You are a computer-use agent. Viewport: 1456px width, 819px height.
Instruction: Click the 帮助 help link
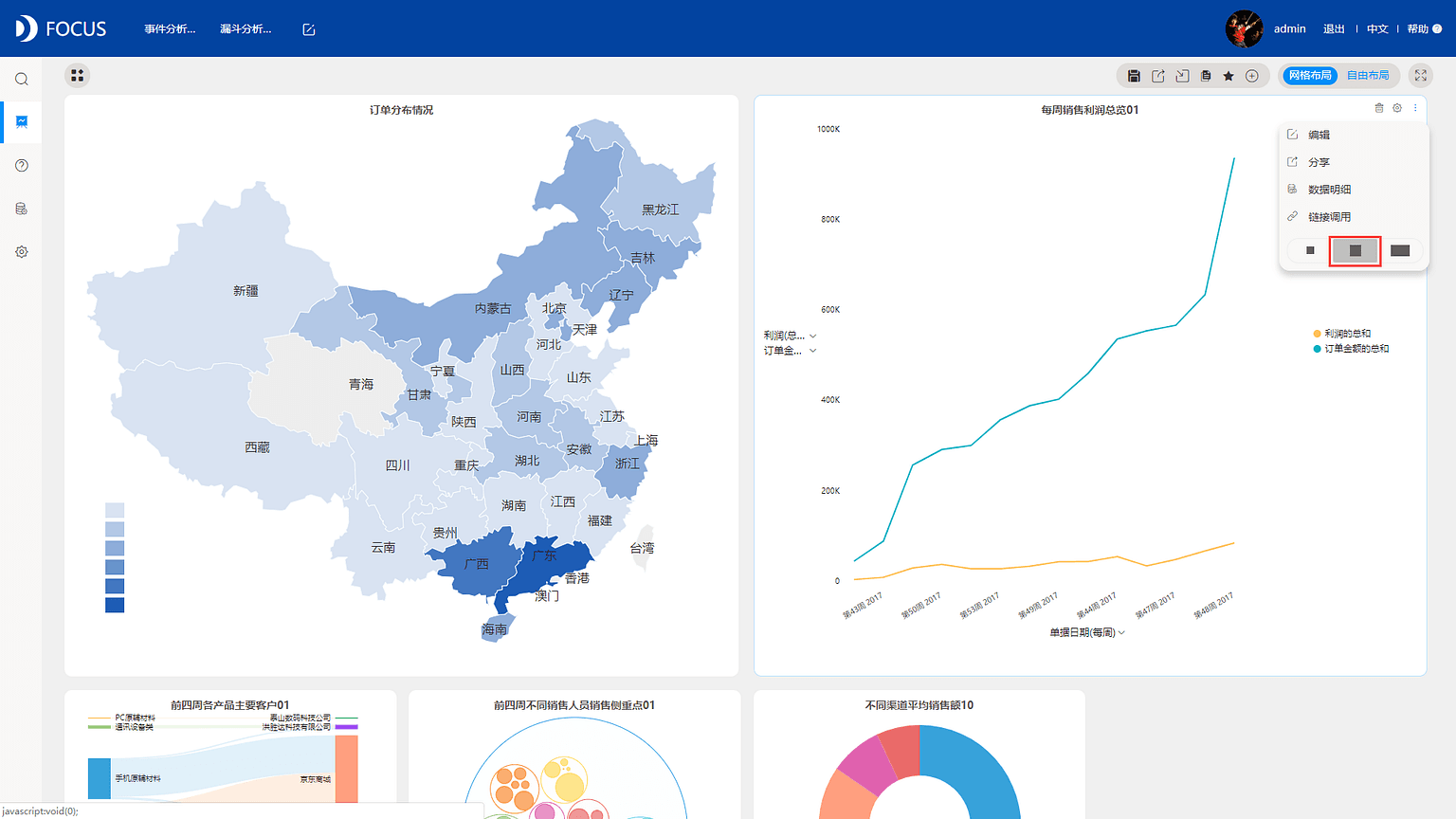pos(1417,29)
